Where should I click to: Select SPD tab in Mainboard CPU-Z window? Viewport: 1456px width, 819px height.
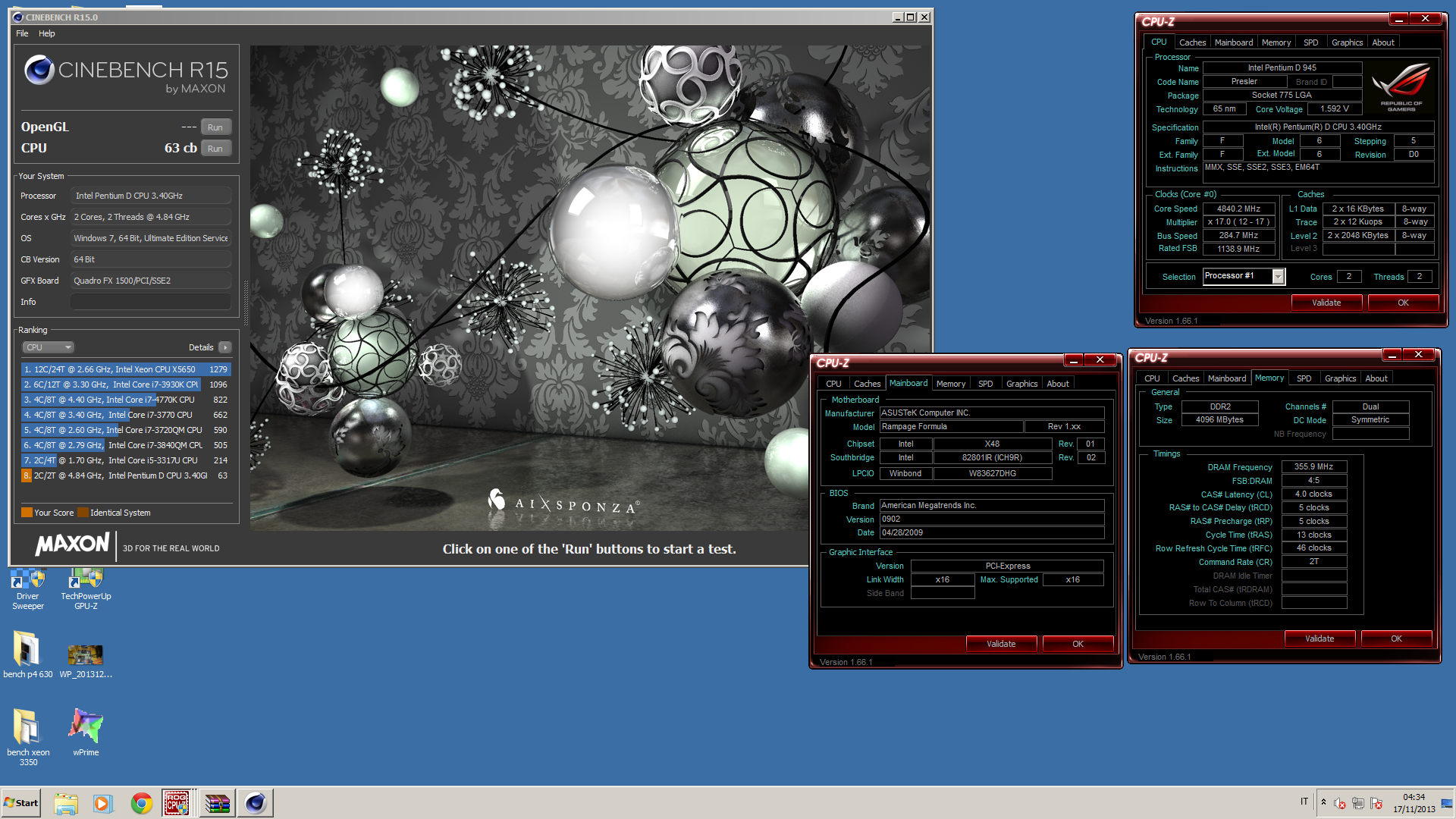(x=986, y=384)
